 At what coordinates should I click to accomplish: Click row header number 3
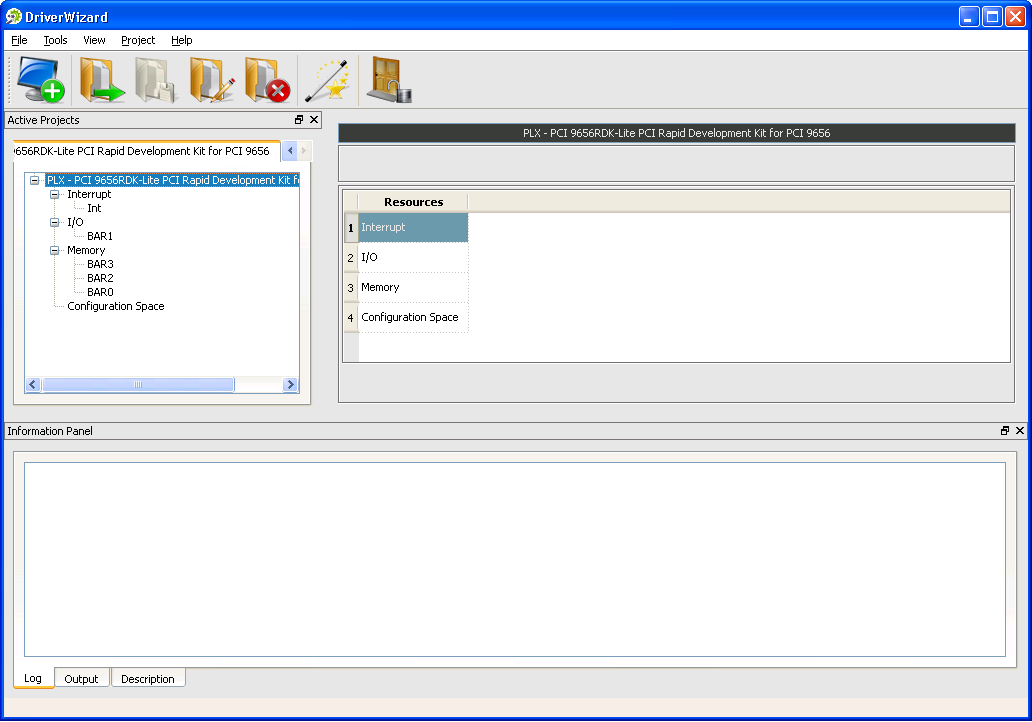[351, 288]
